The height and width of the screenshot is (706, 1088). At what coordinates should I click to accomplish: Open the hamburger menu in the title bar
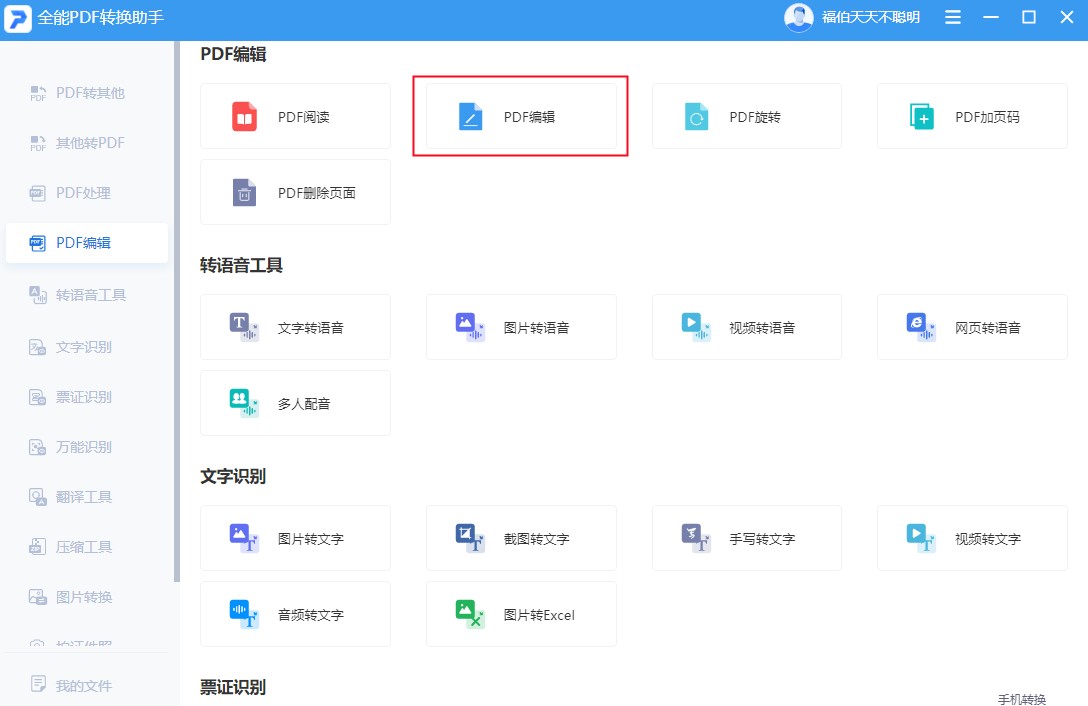pyautogui.click(x=951, y=17)
